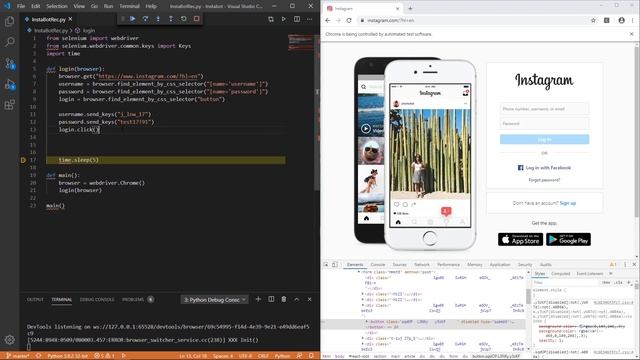Create a new terminal
The width and height of the screenshot is (640, 360).
tap(258, 299)
